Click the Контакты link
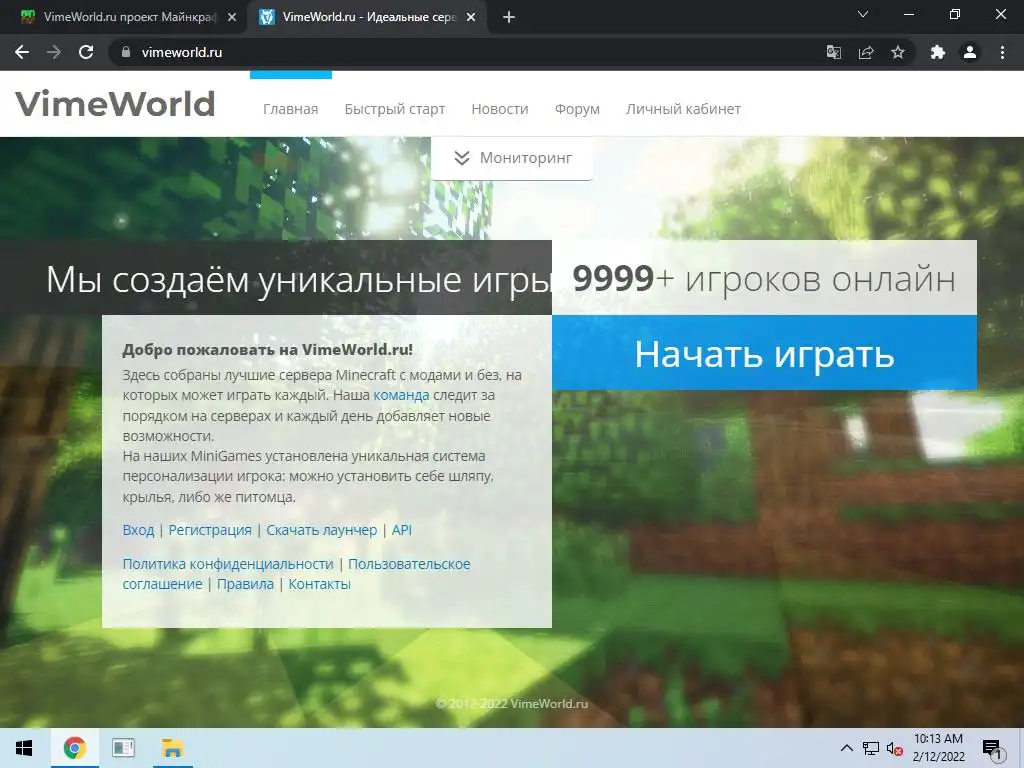The height and width of the screenshot is (768, 1024). pyautogui.click(x=319, y=584)
